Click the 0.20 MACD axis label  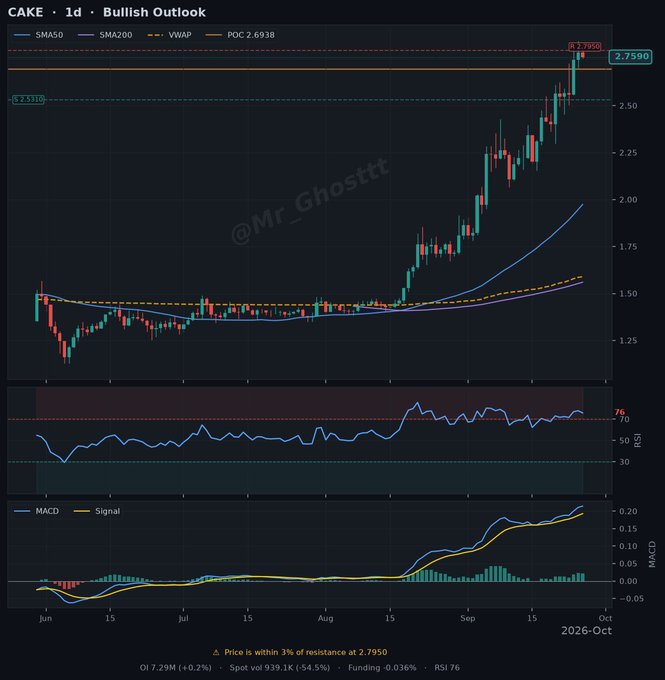point(628,511)
